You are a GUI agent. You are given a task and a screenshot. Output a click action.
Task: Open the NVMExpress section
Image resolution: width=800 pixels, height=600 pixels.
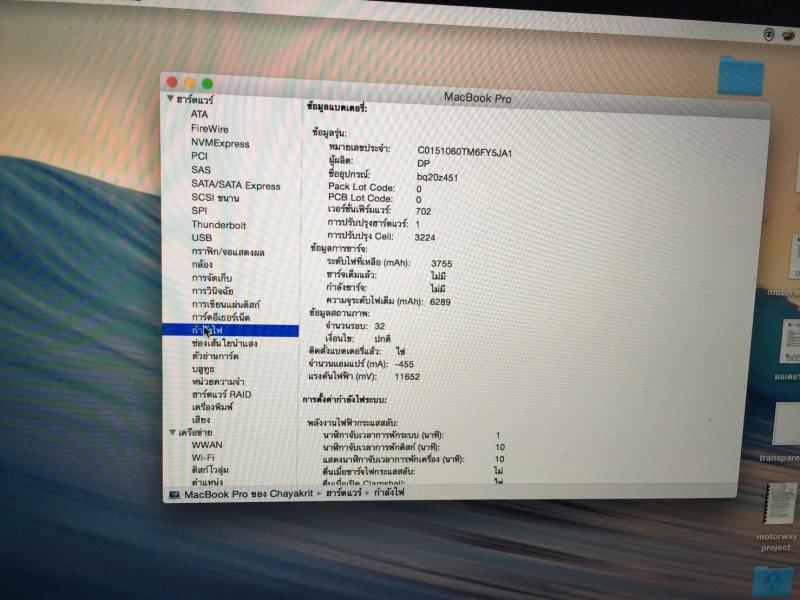click(220, 143)
